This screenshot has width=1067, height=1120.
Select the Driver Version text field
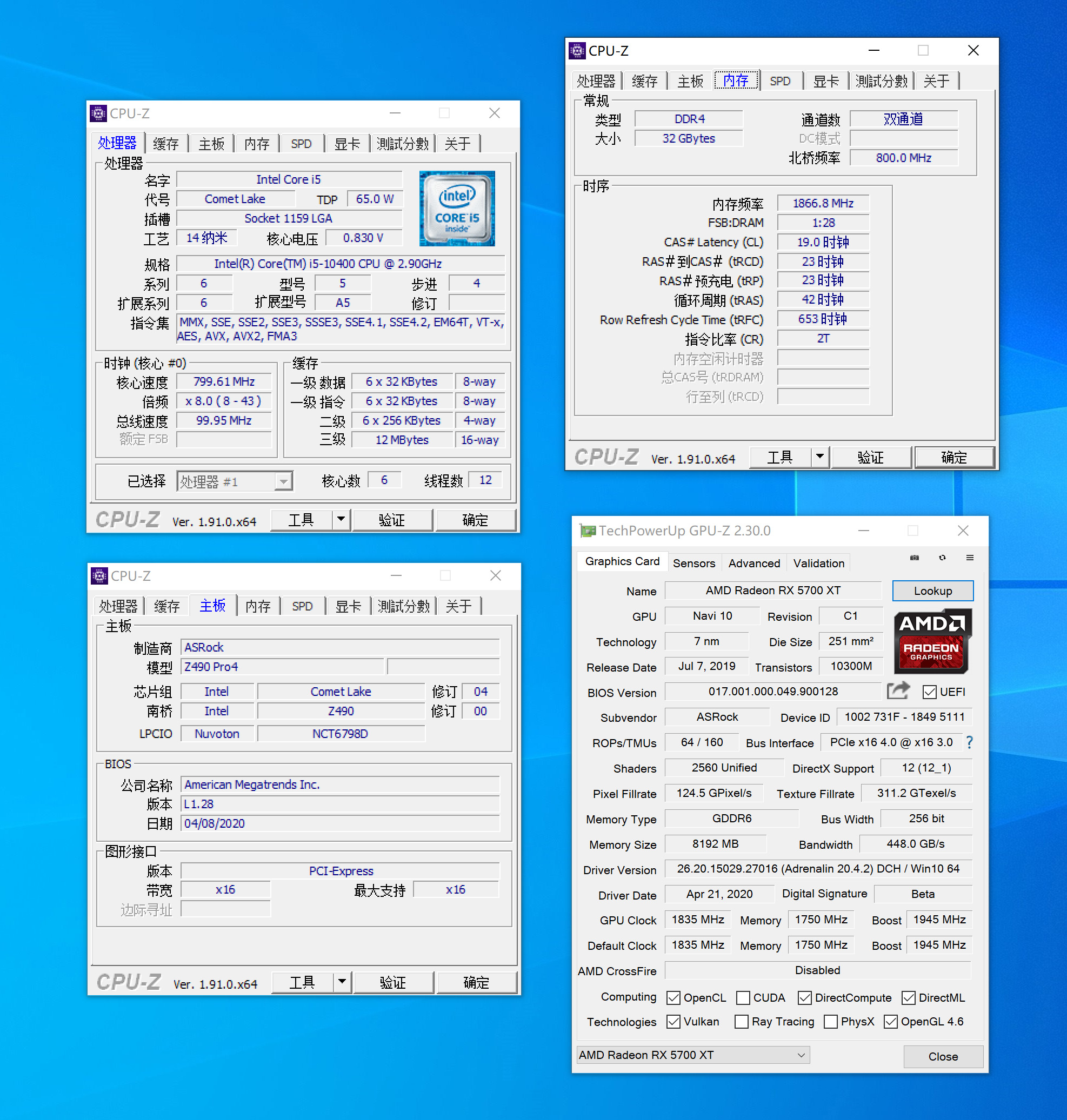(x=818, y=869)
